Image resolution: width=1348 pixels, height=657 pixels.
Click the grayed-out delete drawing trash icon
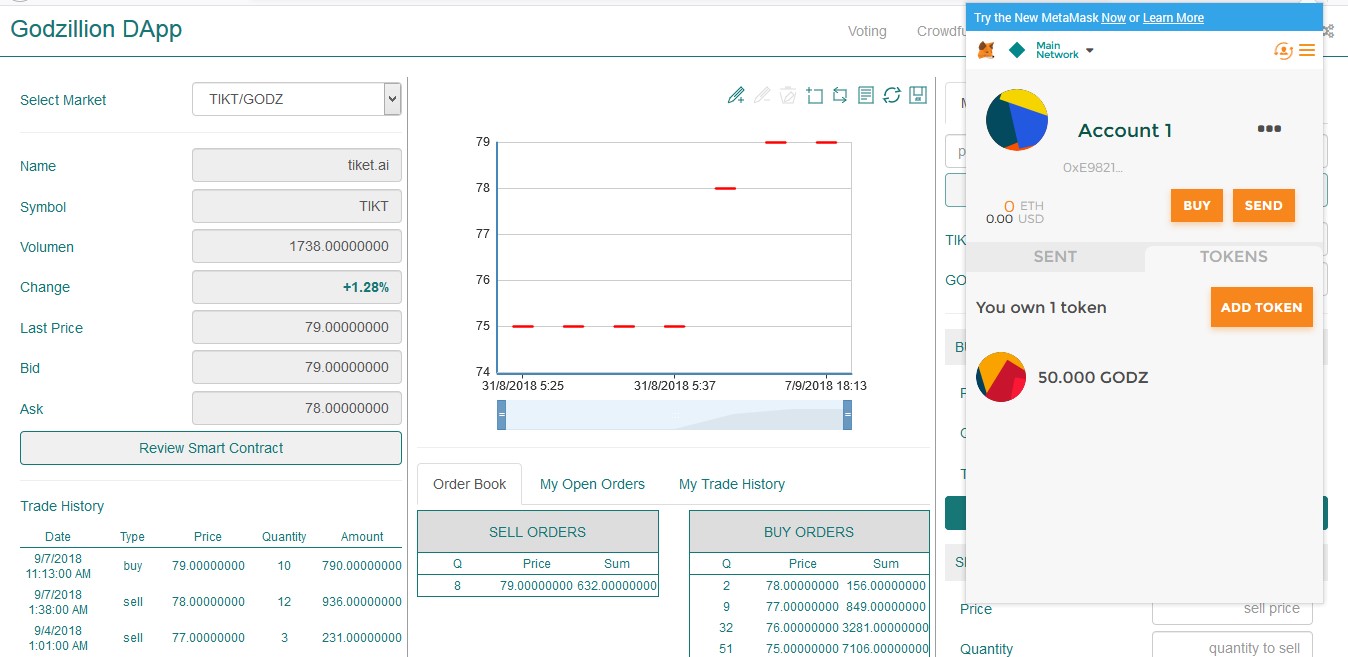point(788,95)
